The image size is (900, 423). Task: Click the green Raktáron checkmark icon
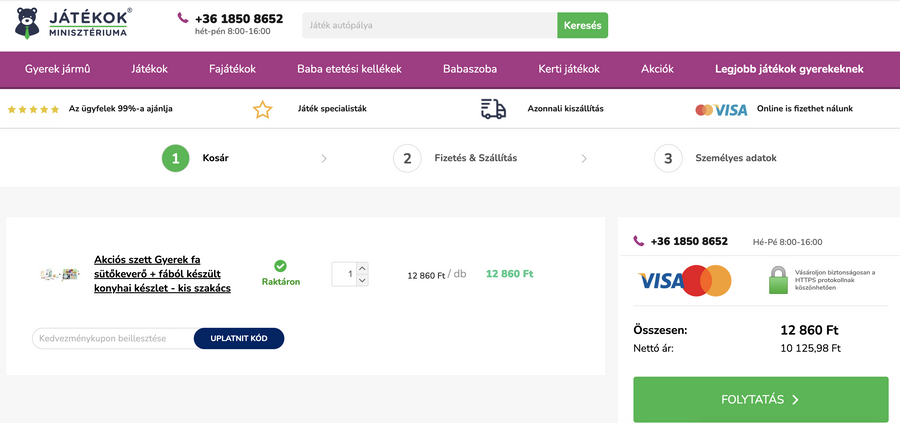(x=280, y=266)
